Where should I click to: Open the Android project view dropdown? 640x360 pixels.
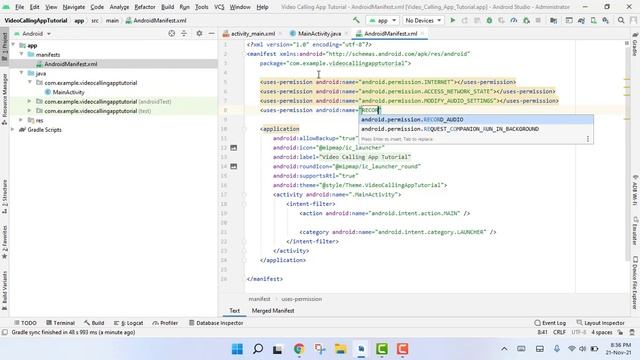click(33, 33)
